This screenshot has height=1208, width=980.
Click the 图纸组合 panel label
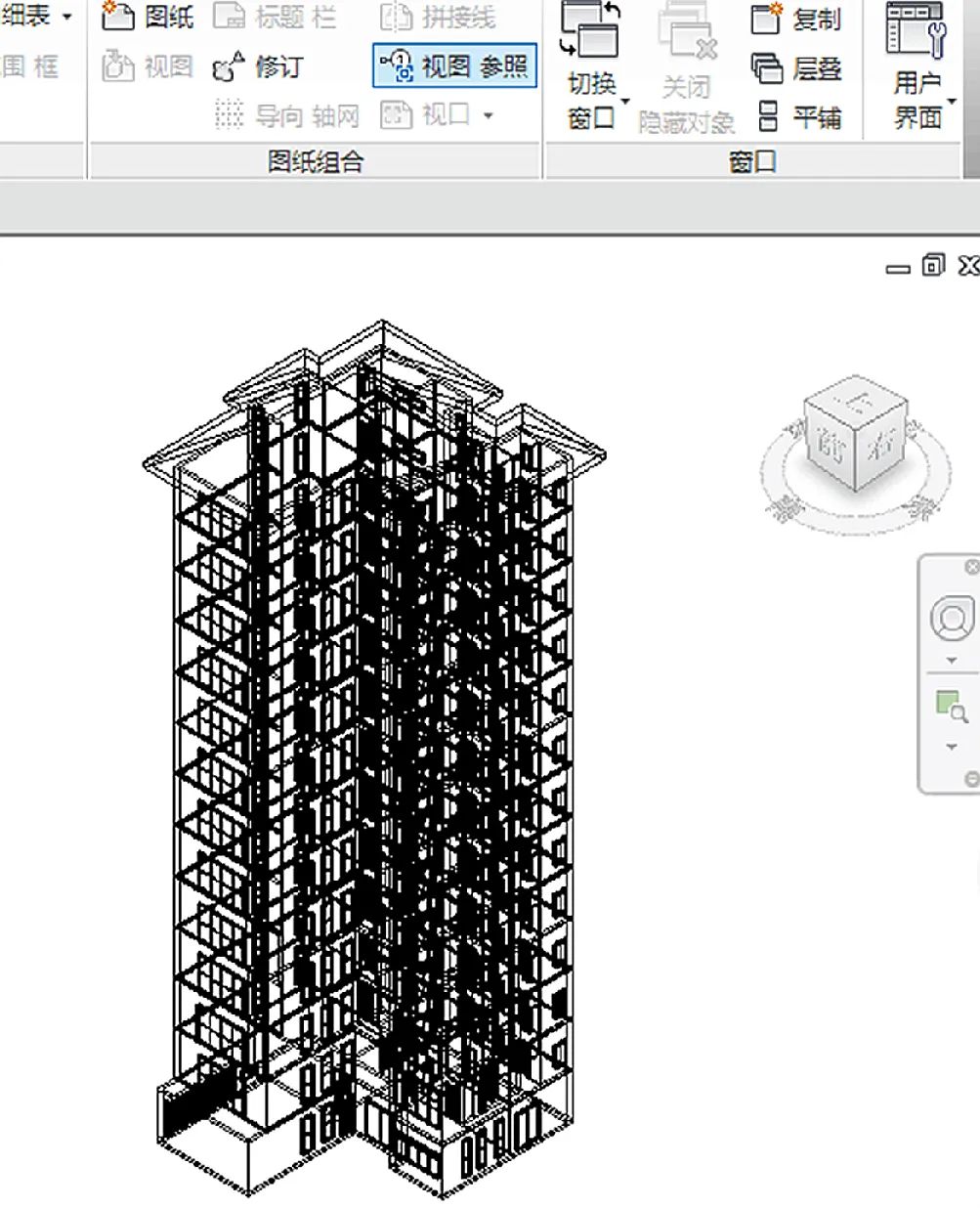[x=315, y=162]
